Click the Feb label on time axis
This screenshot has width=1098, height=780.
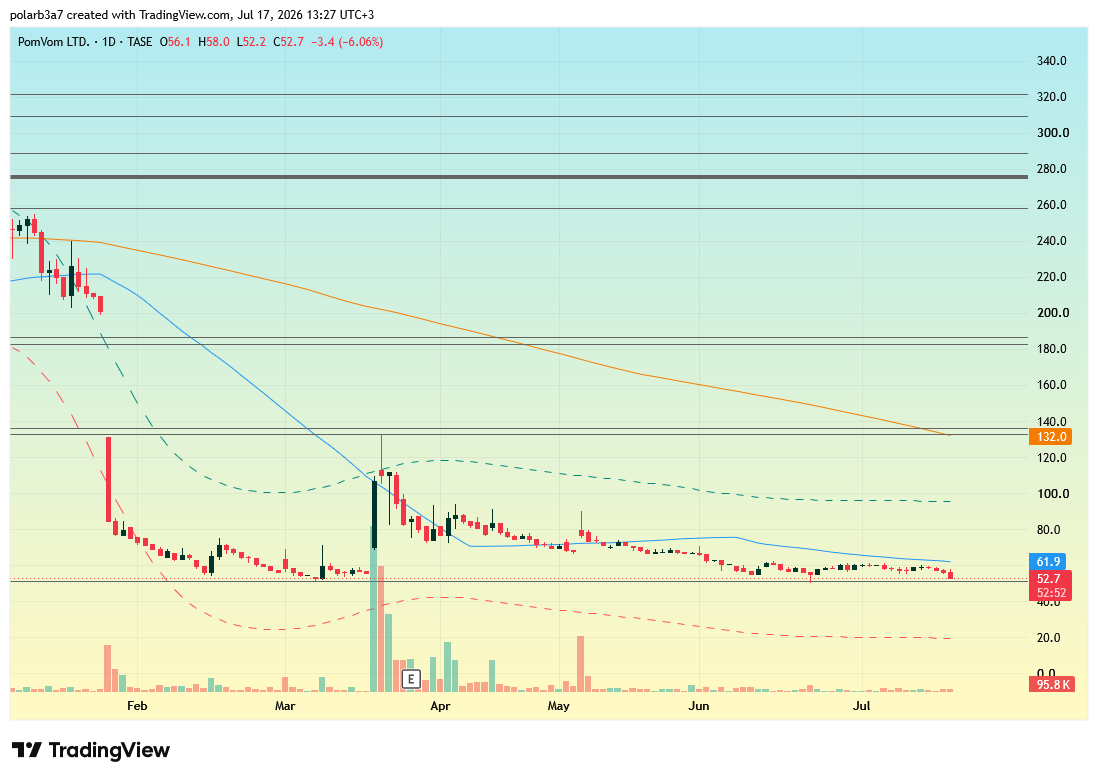(137, 706)
